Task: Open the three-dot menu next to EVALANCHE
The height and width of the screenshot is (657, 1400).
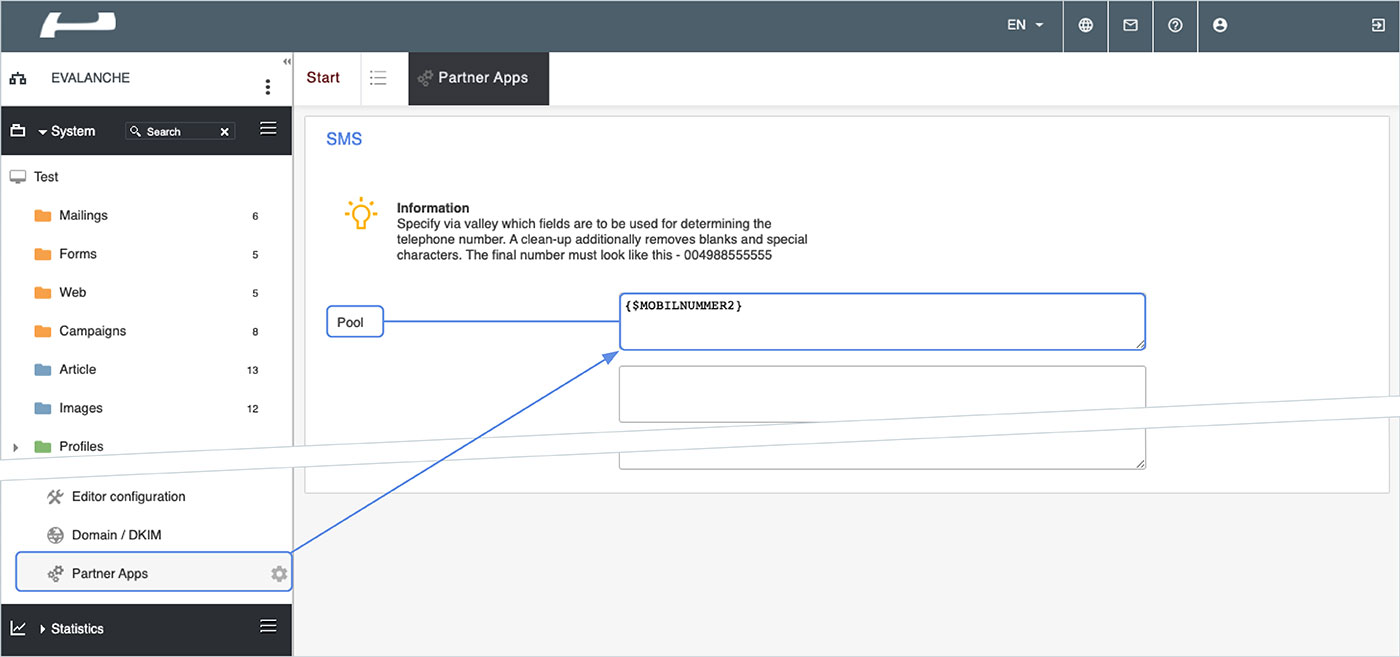Action: coord(267,87)
